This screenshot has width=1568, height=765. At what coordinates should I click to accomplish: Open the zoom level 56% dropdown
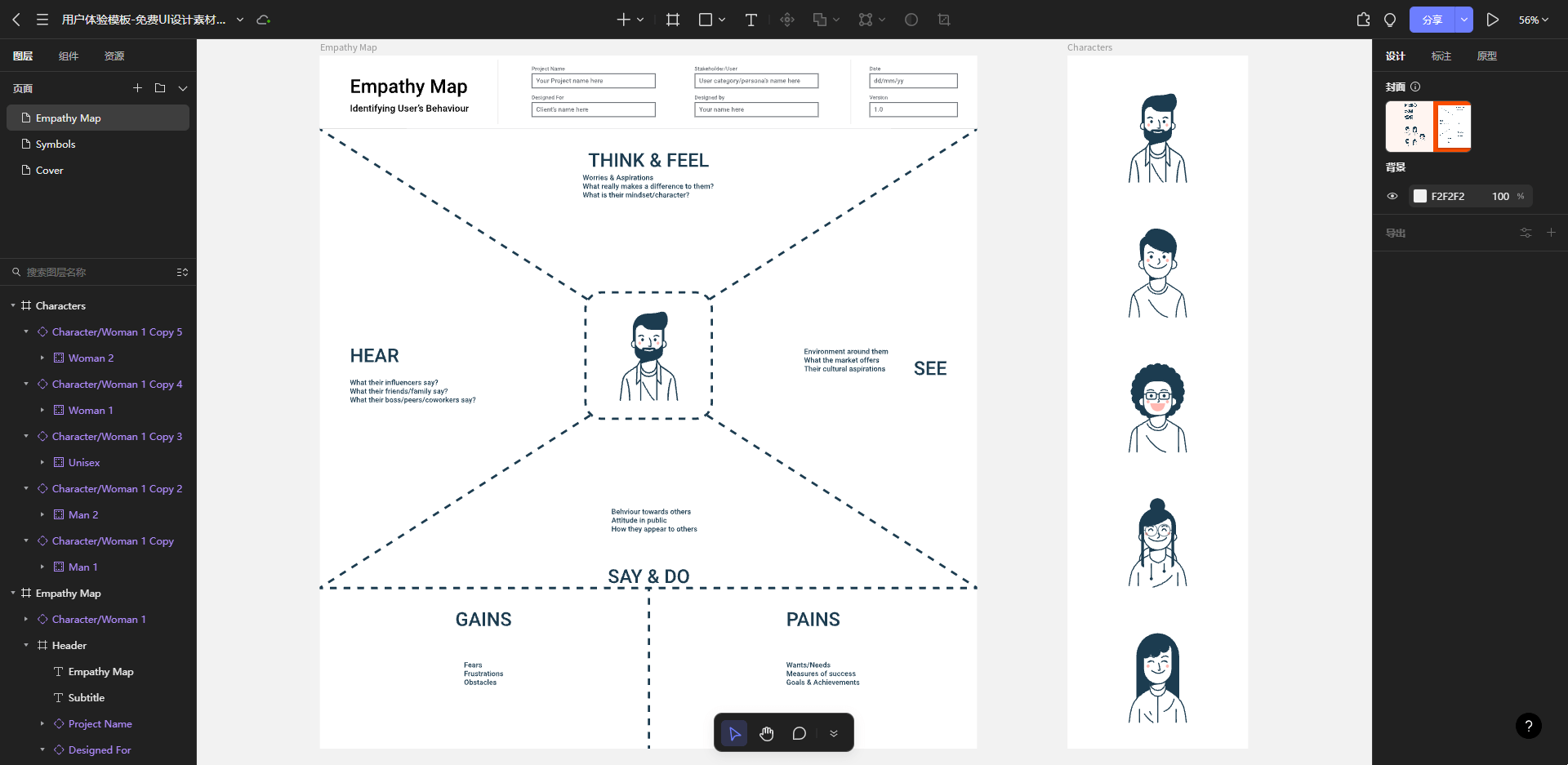pyautogui.click(x=1533, y=20)
